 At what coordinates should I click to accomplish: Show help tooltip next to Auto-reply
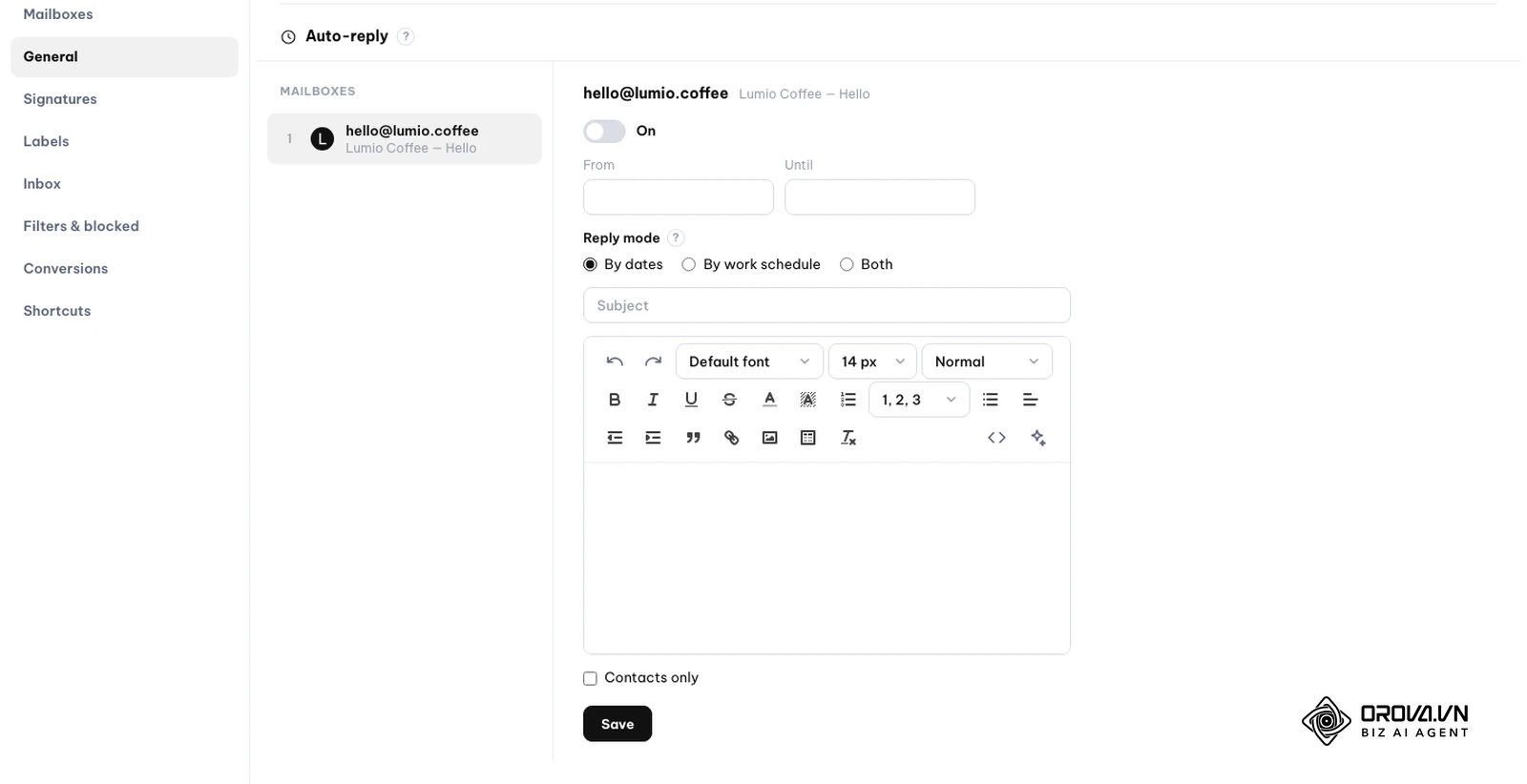tap(406, 36)
